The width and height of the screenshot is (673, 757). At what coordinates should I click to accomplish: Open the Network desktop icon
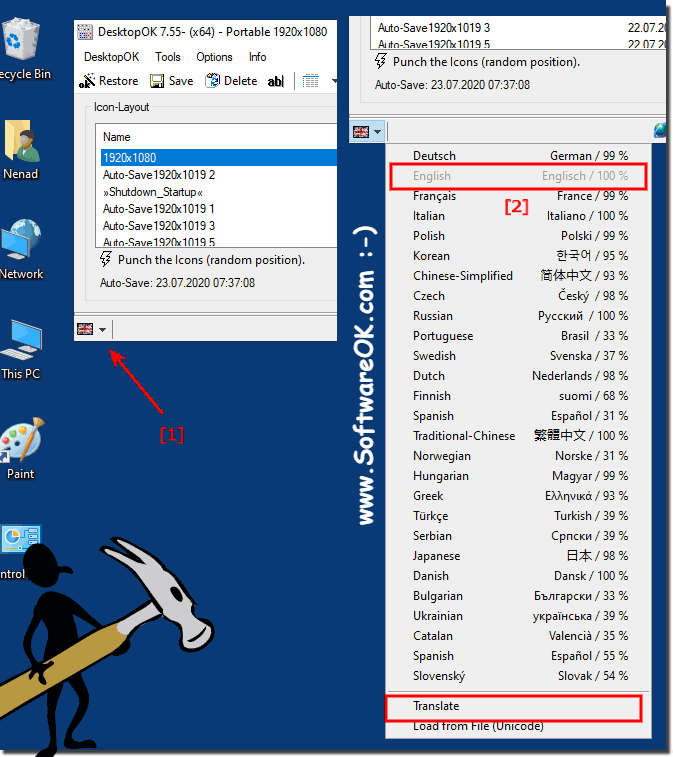(21, 249)
